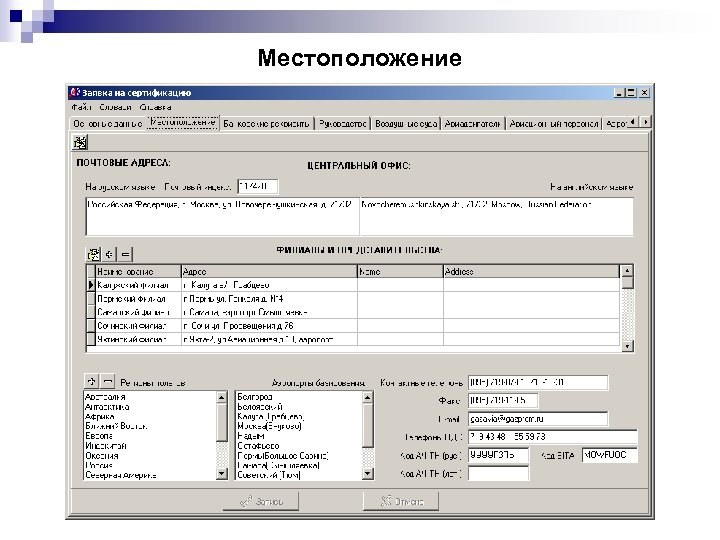Click down arrow of regions list scrollbar
This screenshot has height=540, width=720.
tap(222, 473)
